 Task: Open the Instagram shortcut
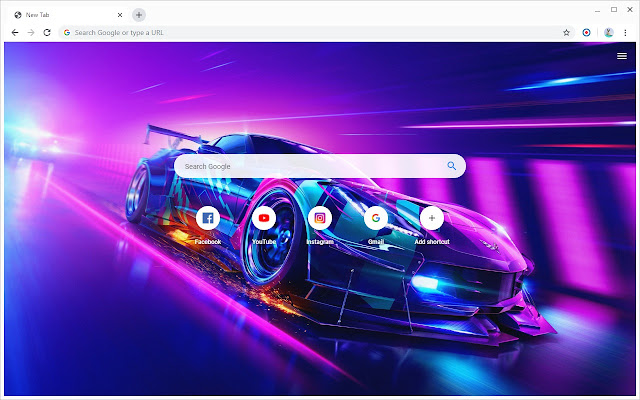click(320, 218)
